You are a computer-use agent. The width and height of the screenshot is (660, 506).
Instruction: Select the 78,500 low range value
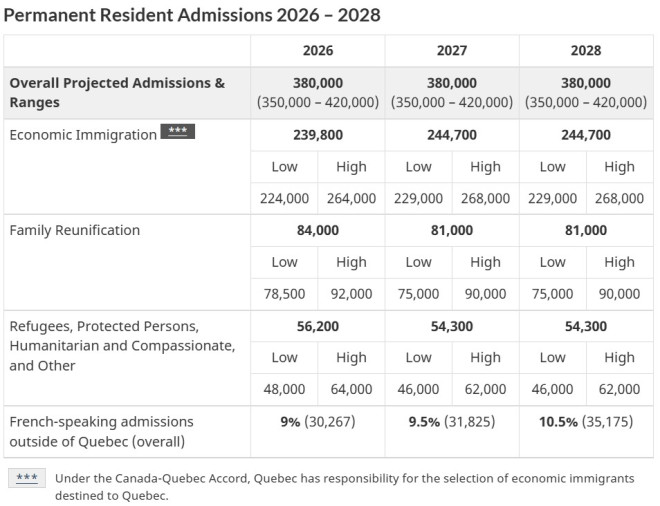pos(284,294)
